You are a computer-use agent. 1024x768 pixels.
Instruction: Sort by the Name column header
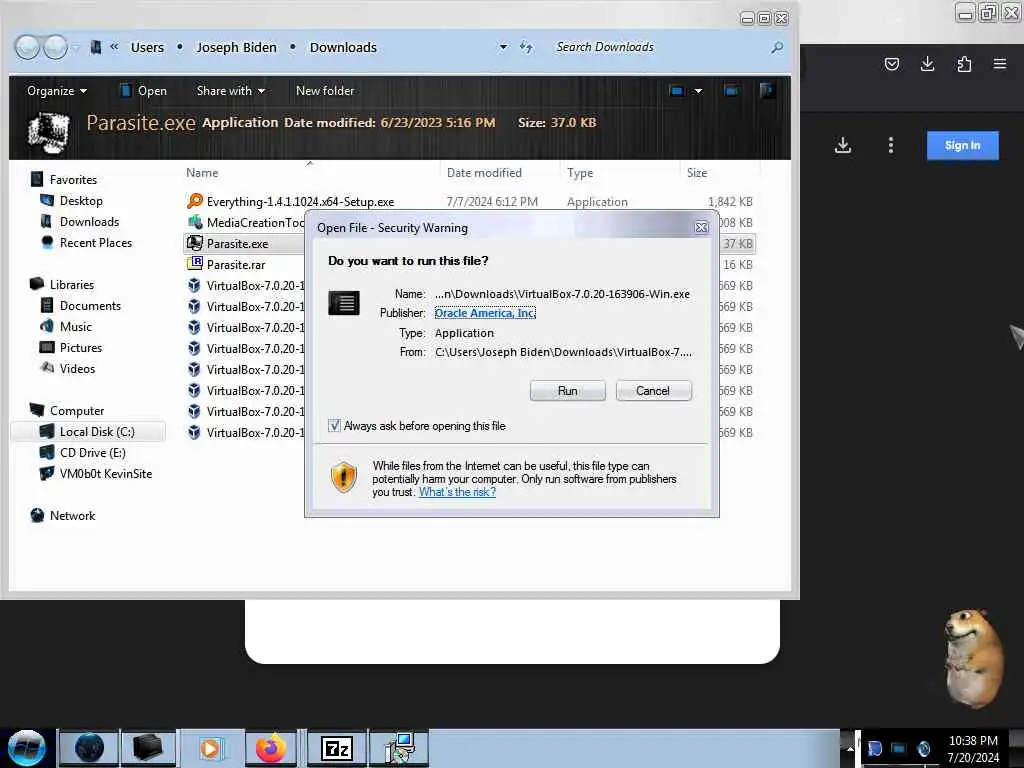click(202, 172)
